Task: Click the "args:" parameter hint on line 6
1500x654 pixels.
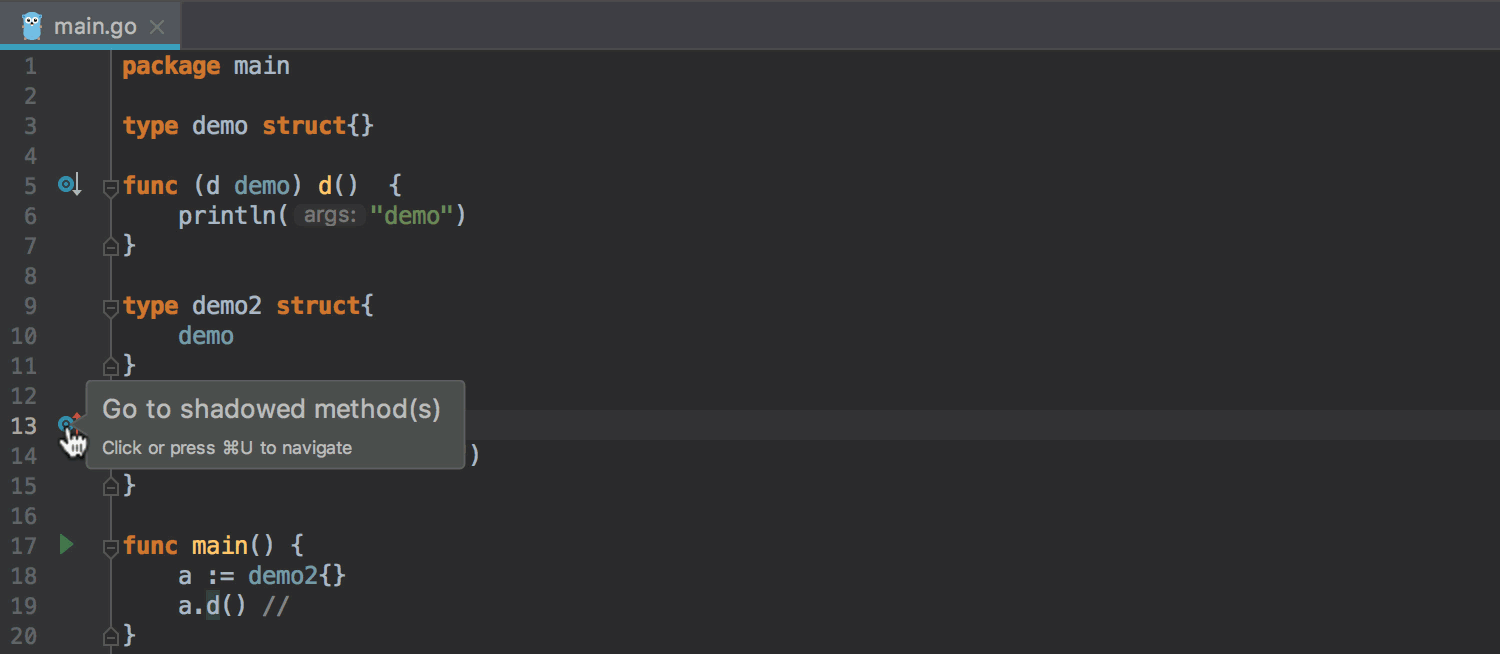Action: click(330, 216)
